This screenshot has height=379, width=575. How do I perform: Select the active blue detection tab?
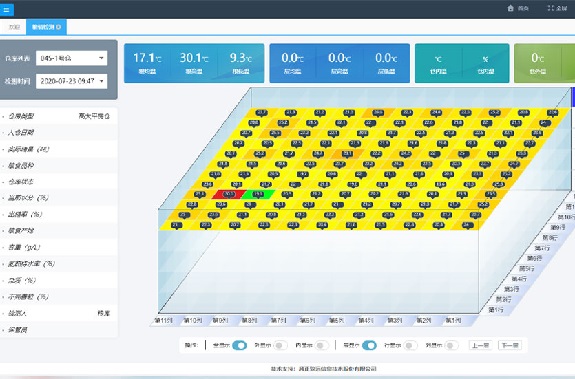46,27
